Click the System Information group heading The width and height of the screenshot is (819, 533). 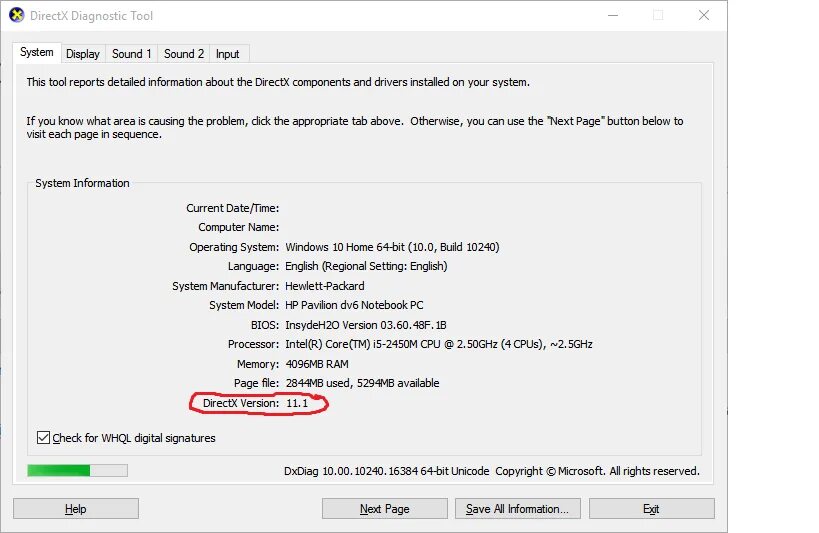point(82,183)
